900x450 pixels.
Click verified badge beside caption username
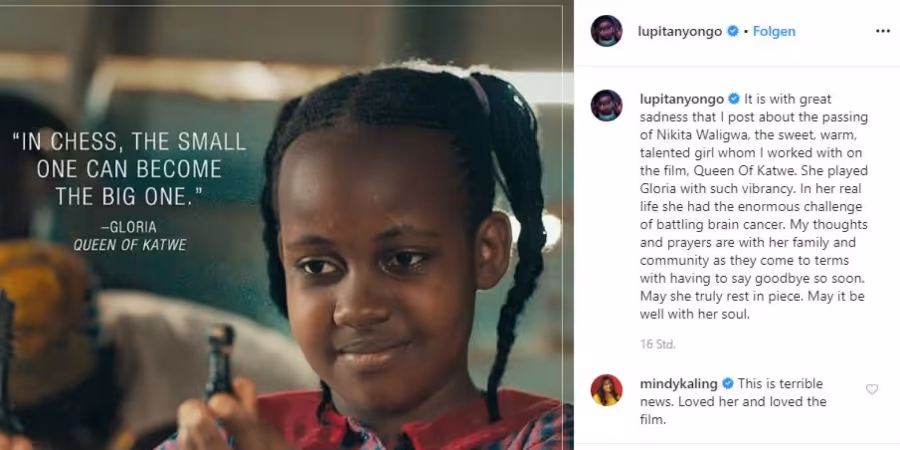pyautogui.click(x=734, y=99)
